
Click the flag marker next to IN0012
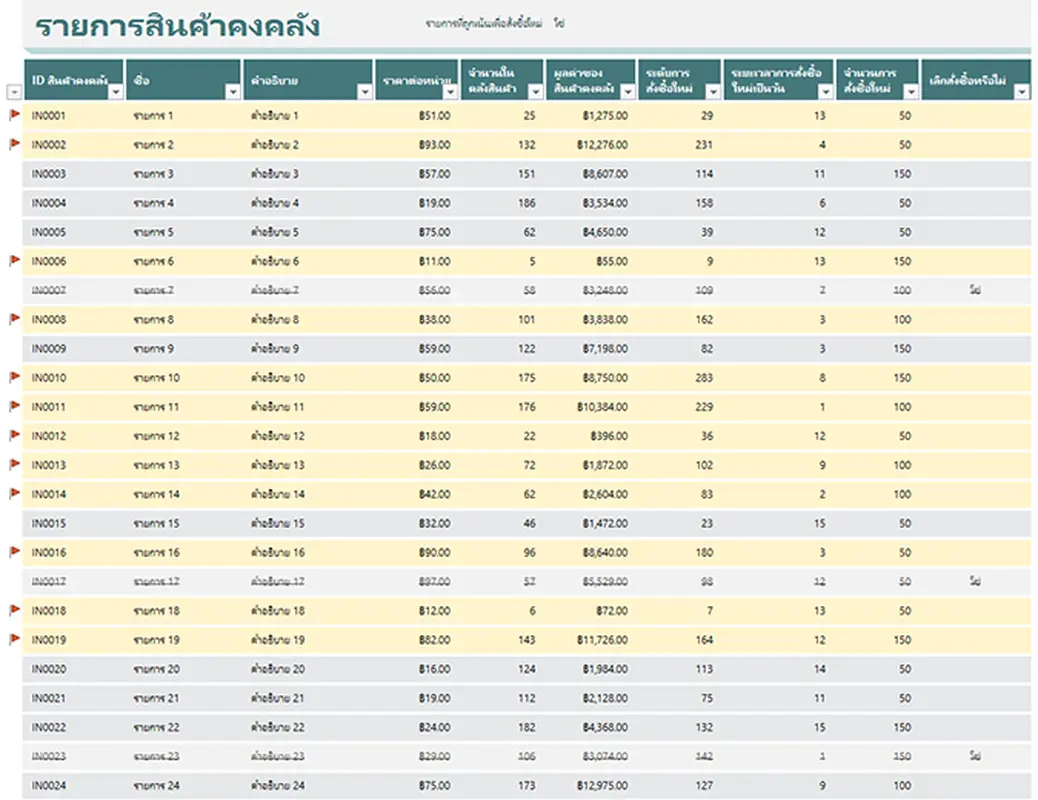coord(14,436)
